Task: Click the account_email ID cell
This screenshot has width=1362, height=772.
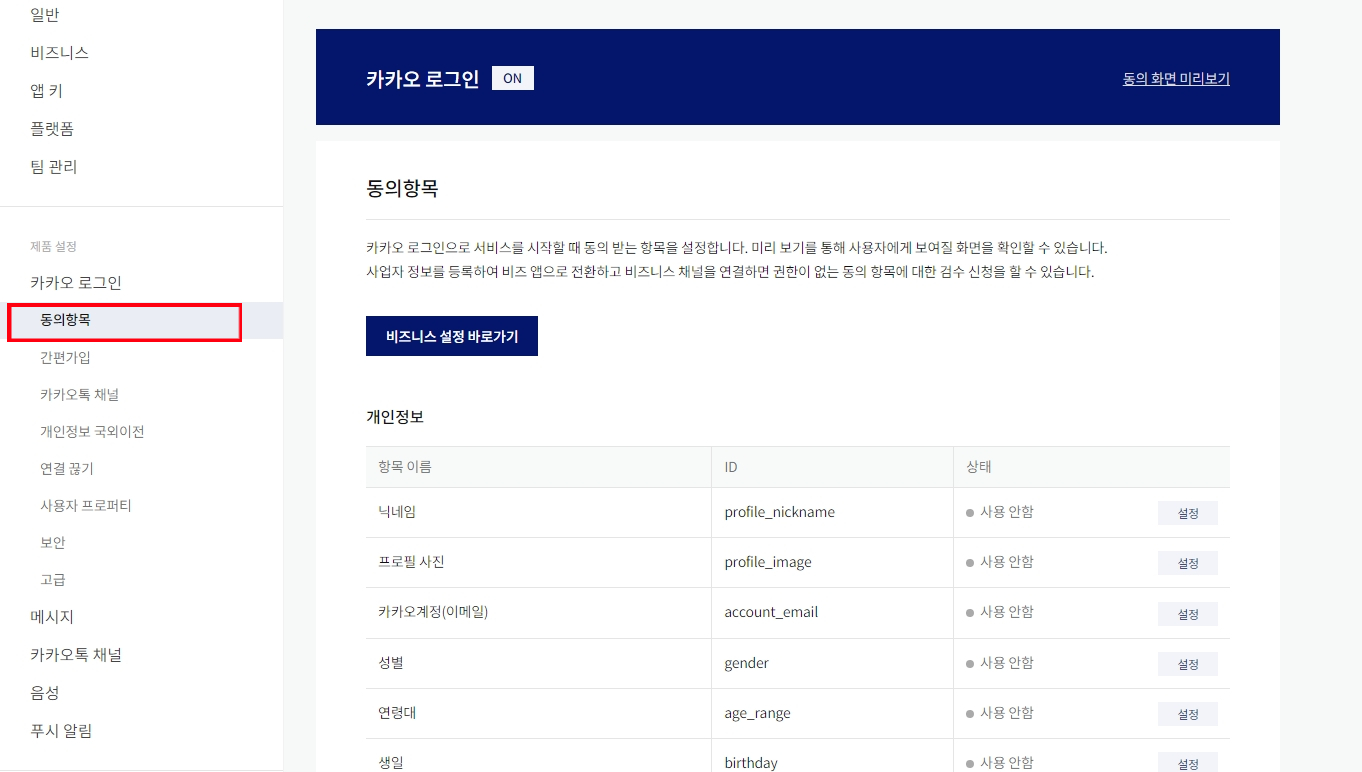Action: tap(771, 612)
